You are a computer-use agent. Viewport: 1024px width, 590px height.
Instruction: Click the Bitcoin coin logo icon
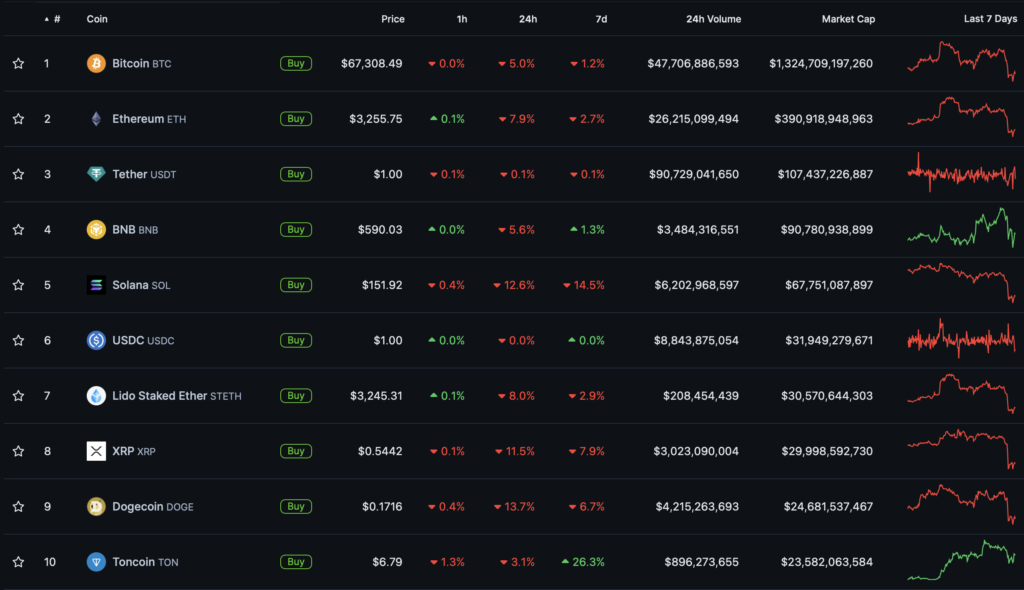pos(96,64)
